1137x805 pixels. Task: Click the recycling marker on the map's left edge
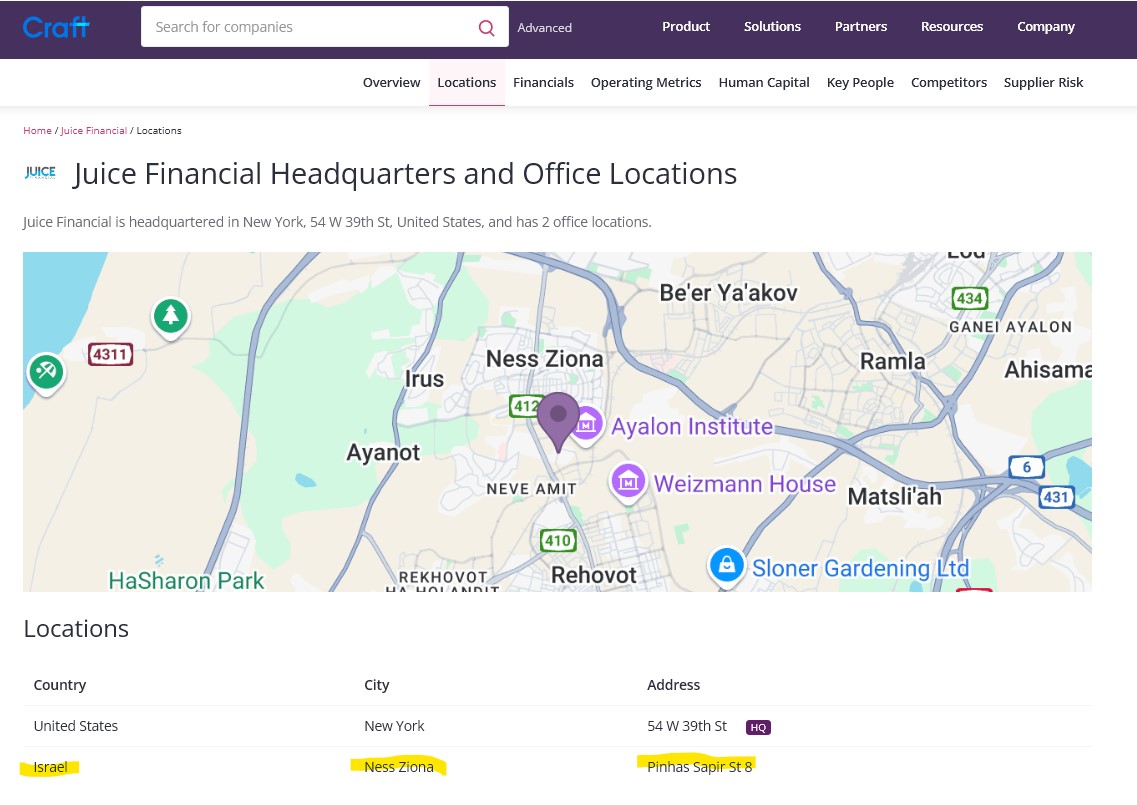(x=46, y=371)
